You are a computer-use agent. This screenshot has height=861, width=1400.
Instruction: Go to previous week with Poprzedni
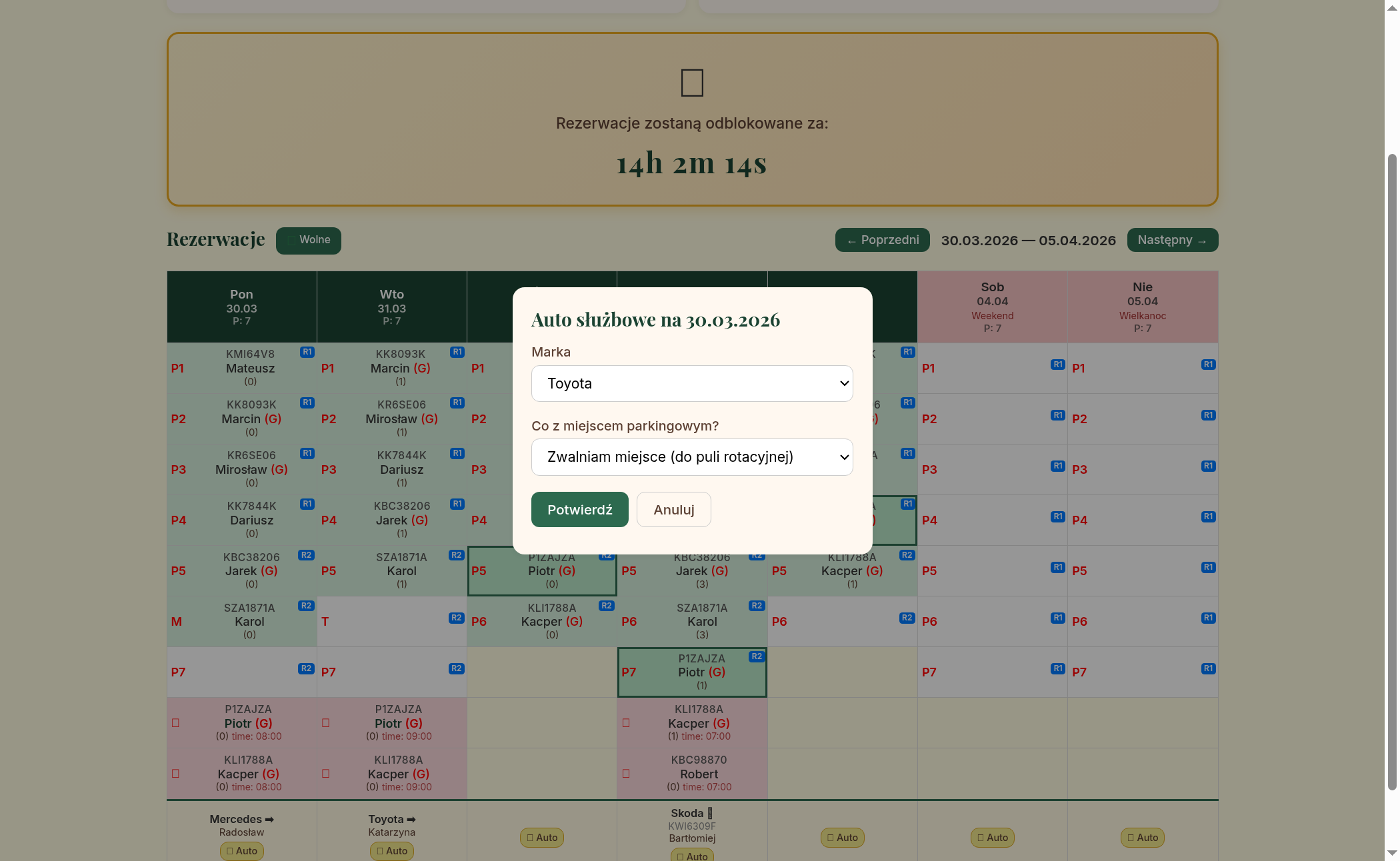coord(882,240)
